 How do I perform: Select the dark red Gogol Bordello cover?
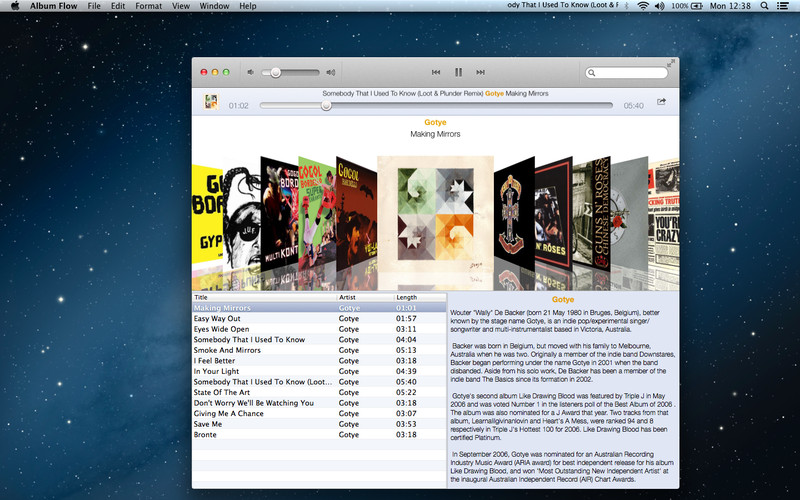point(357,214)
